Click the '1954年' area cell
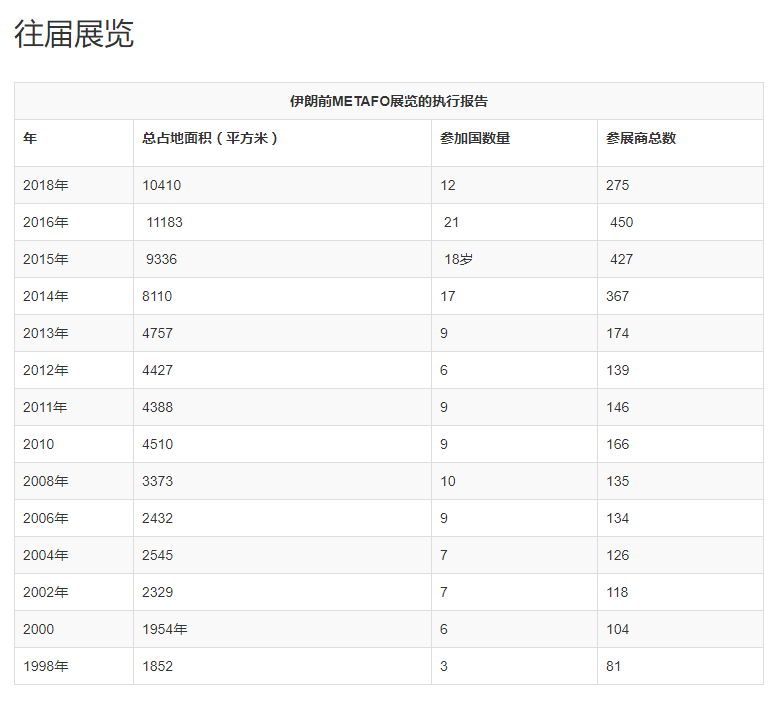 [165, 629]
